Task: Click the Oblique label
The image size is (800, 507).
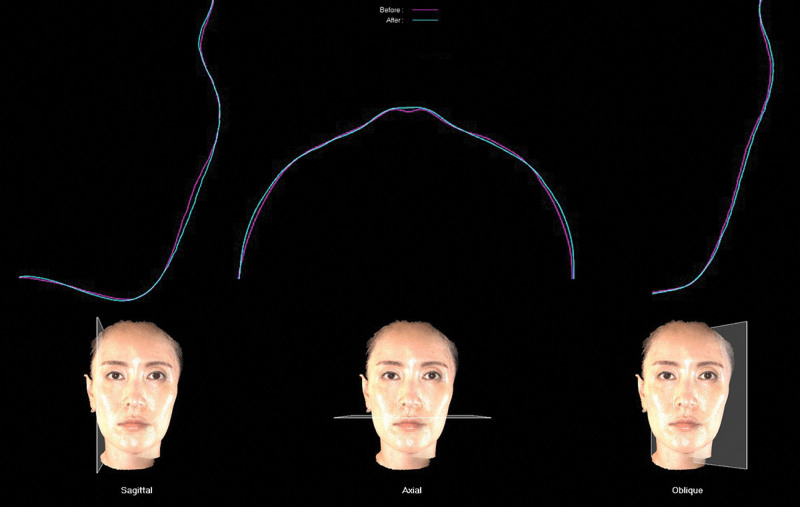Action: [687, 490]
